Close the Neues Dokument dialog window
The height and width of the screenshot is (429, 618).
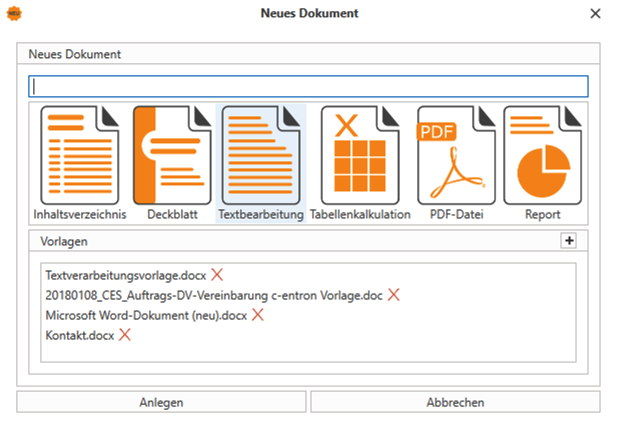click(595, 14)
